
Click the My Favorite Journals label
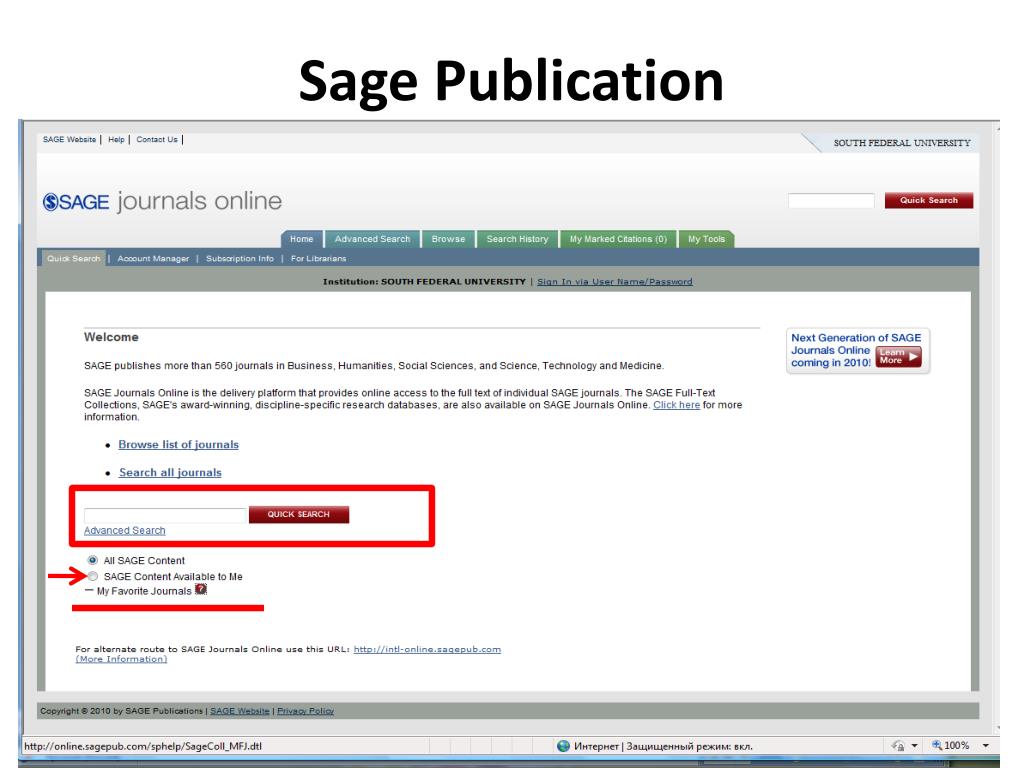(x=144, y=591)
